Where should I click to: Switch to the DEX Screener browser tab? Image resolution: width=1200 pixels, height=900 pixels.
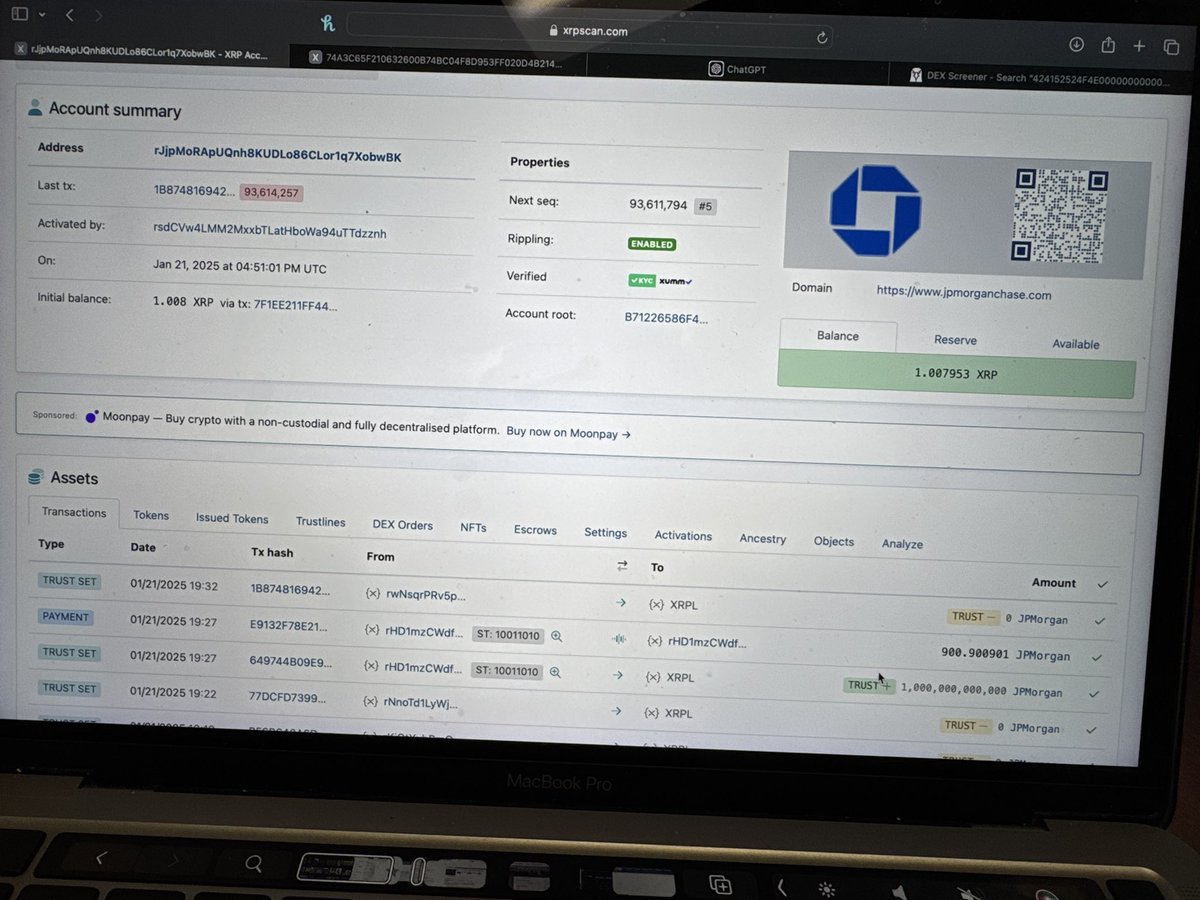(x=1040, y=76)
